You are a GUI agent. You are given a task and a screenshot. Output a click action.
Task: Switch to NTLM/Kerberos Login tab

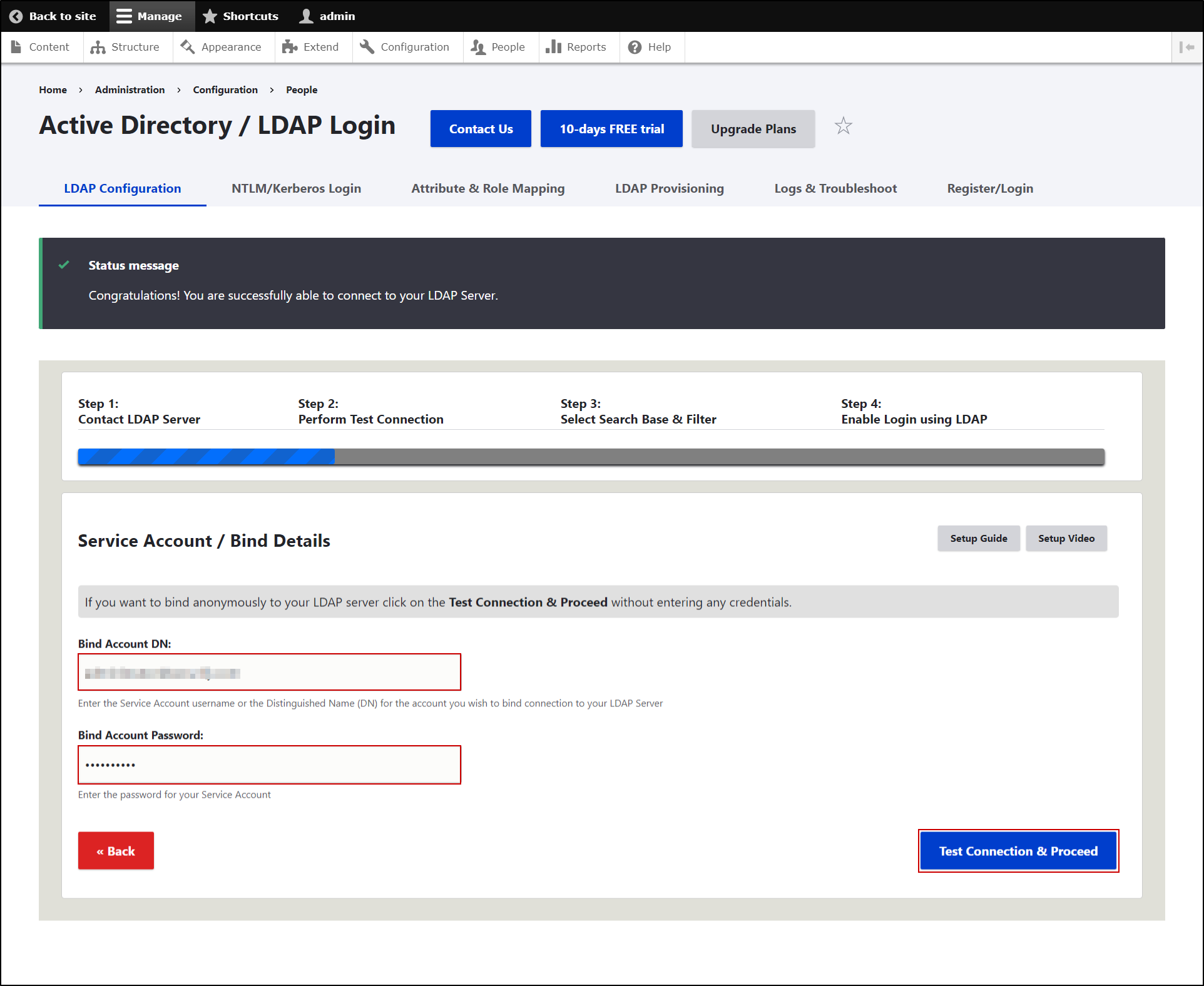[x=296, y=188]
